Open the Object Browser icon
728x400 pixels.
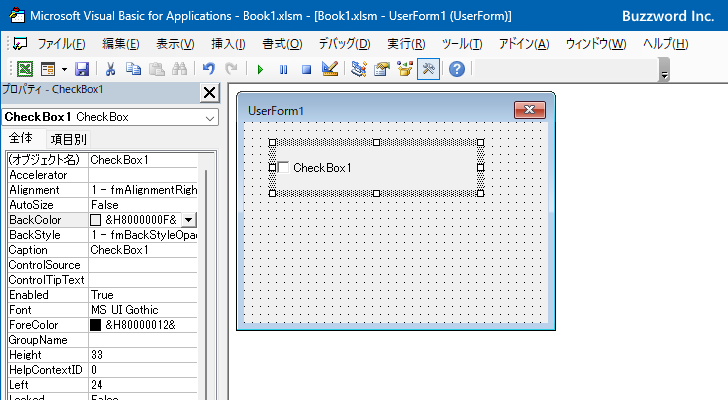pyautogui.click(x=405, y=69)
